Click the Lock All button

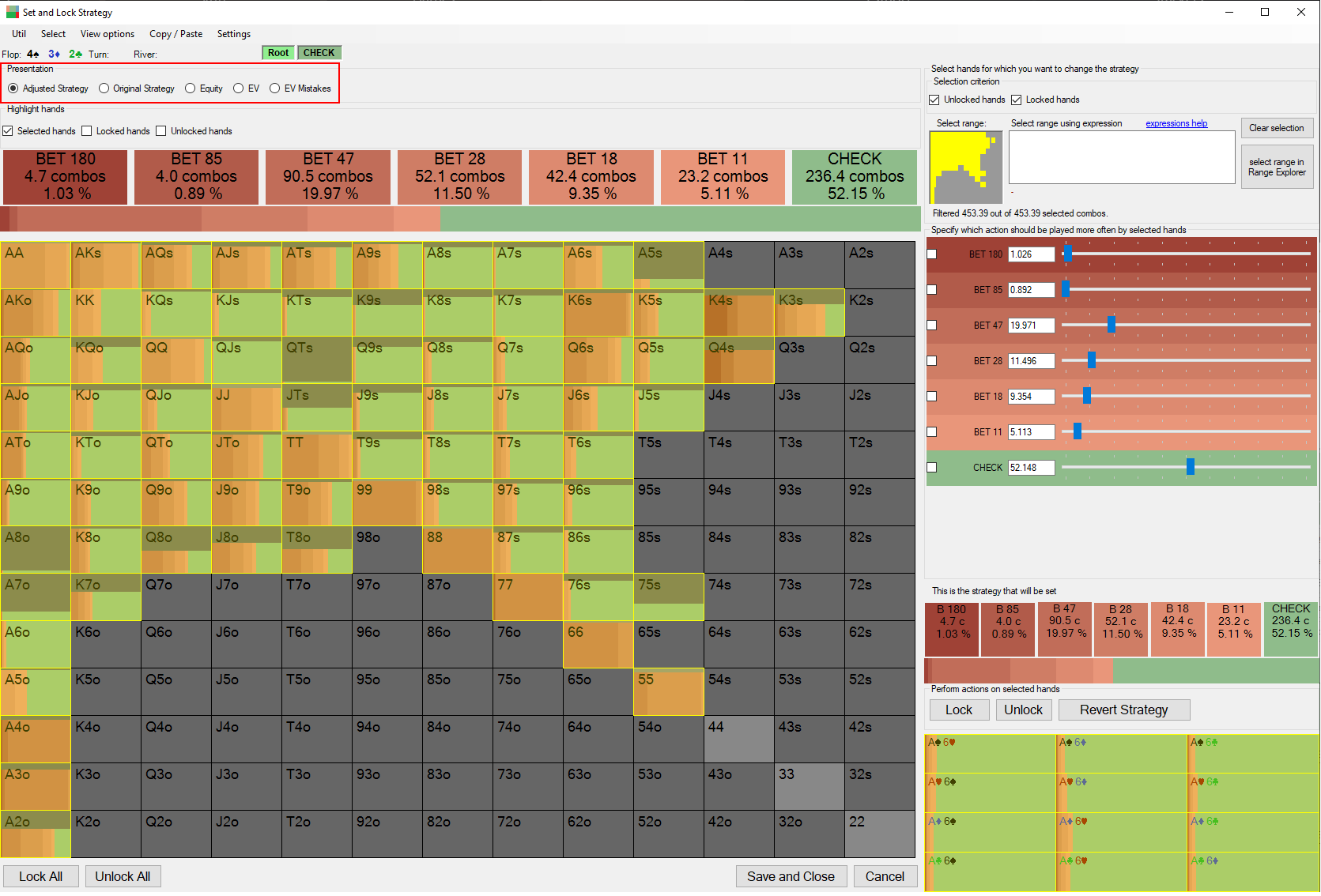click(x=41, y=876)
